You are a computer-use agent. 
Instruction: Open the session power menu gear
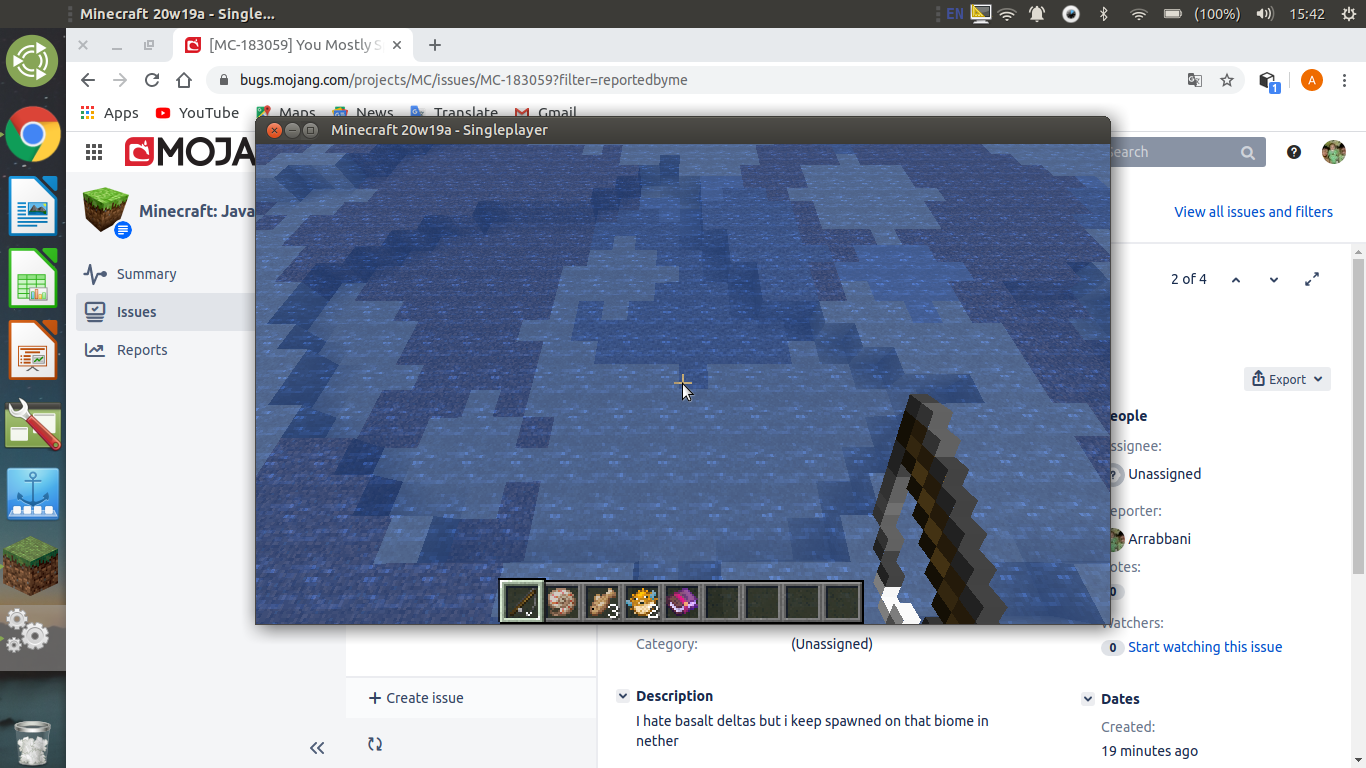click(1348, 14)
